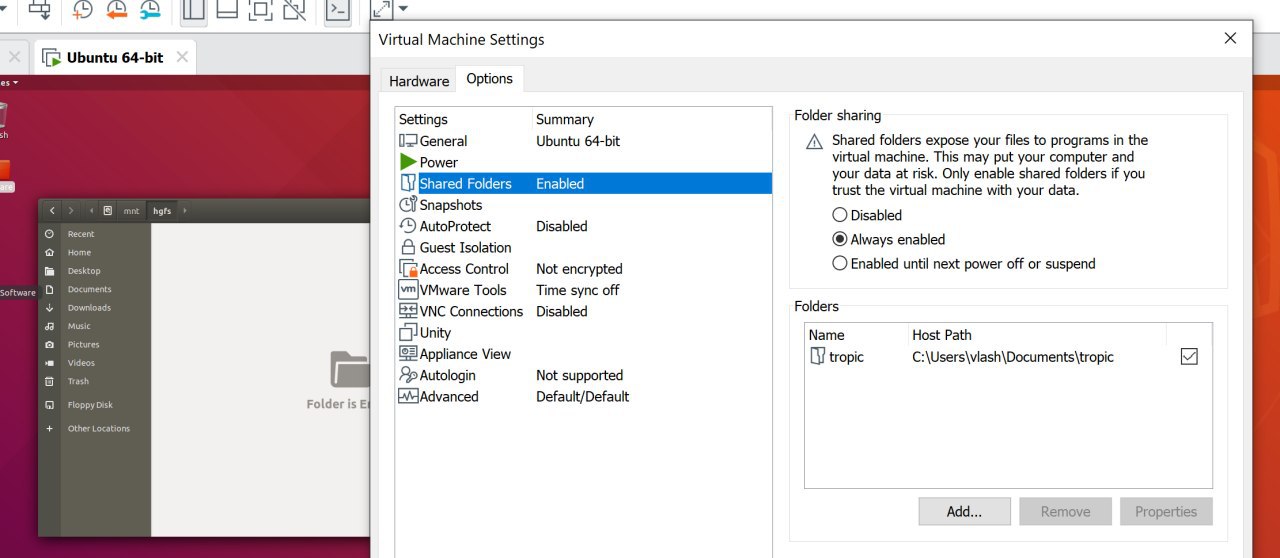Select the tropic folder entry

click(1008, 357)
